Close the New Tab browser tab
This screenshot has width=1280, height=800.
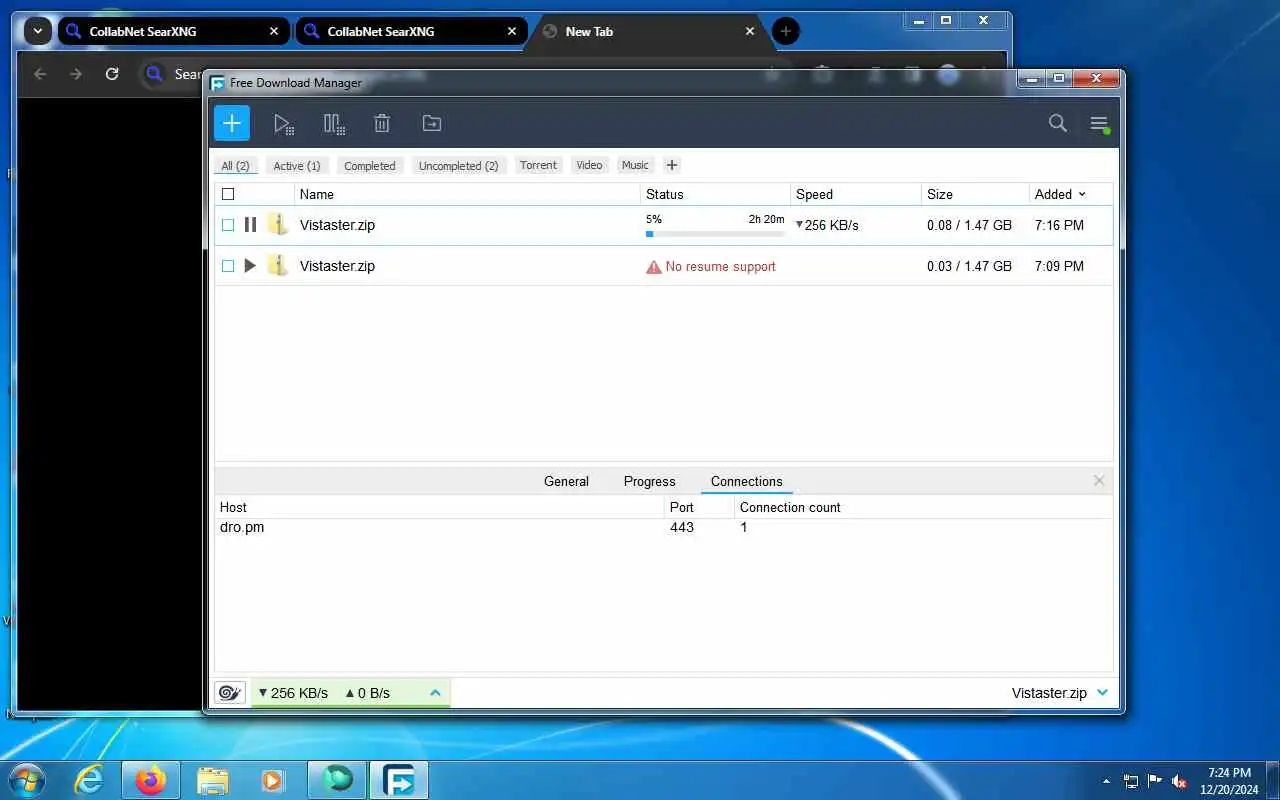(750, 31)
